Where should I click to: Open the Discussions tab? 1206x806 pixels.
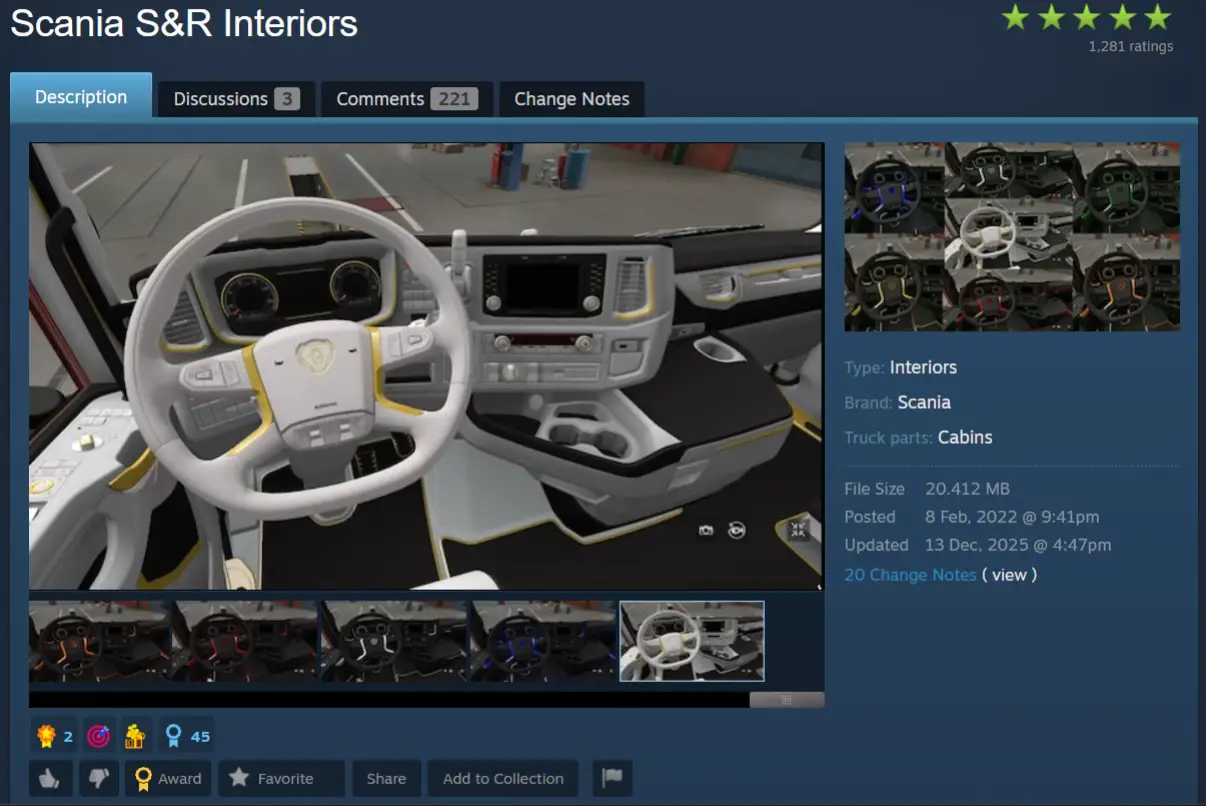coord(236,99)
